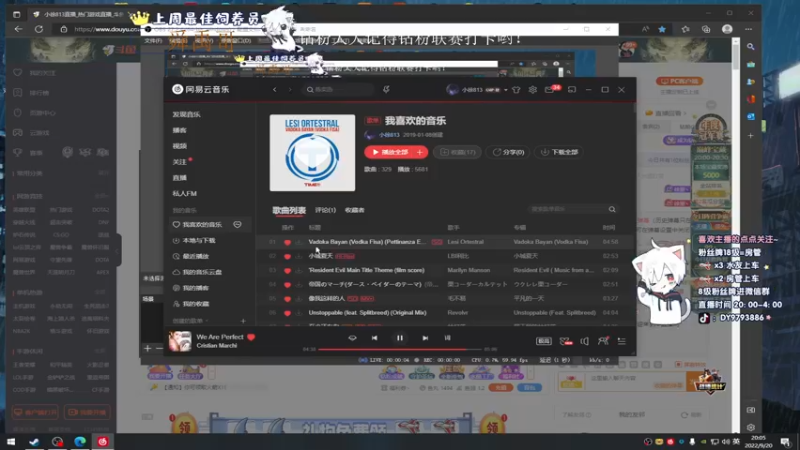
Task: Click the user avatar in NetEase title bar
Action: tap(452, 90)
